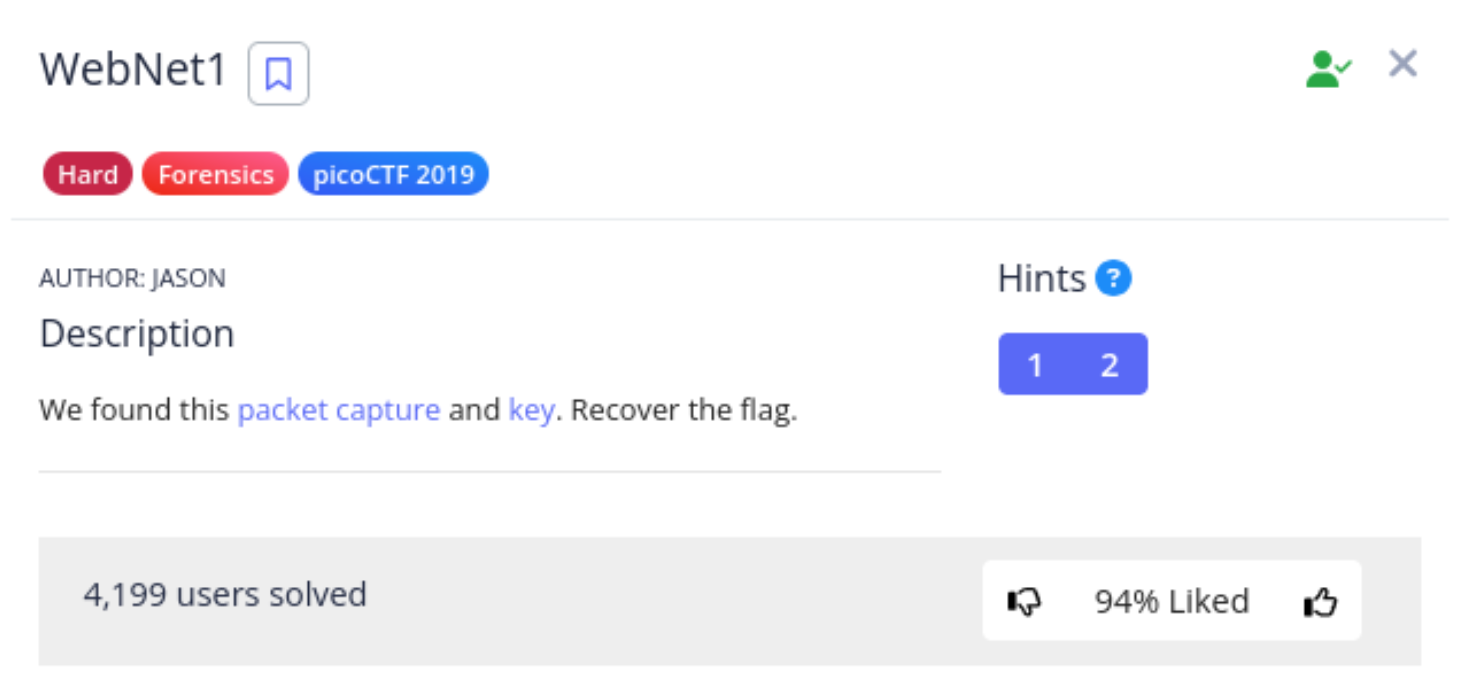This screenshot has width=1458, height=680.
Task: Click the green solved-user status icon
Action: click(1329, 70)
